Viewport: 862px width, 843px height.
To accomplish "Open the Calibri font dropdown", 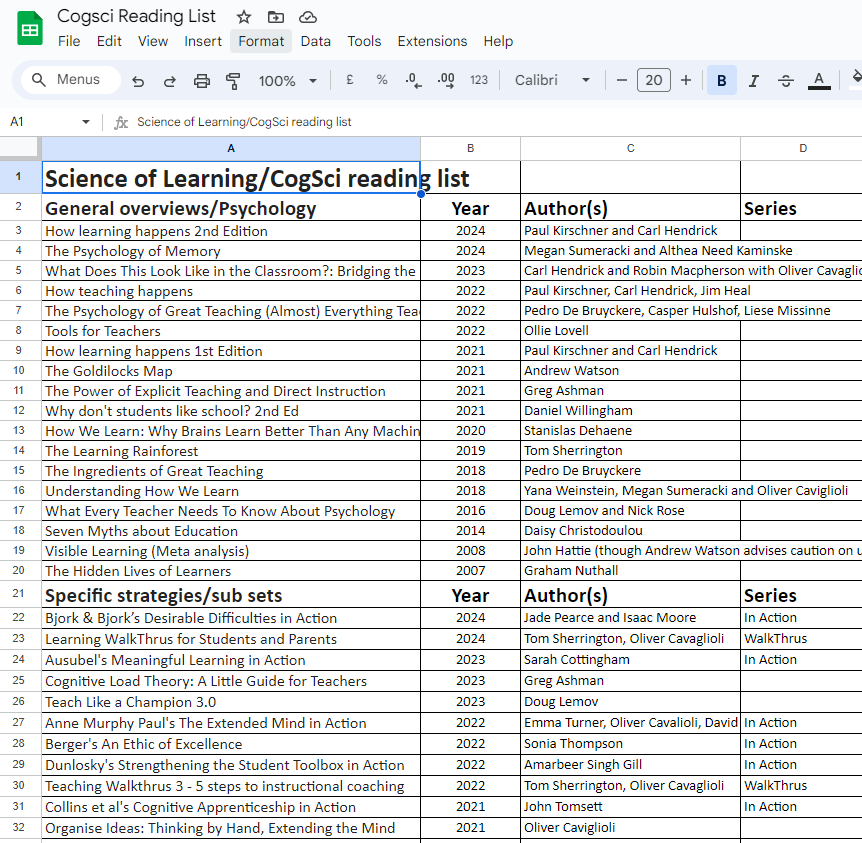I will [x=552, y=80].
